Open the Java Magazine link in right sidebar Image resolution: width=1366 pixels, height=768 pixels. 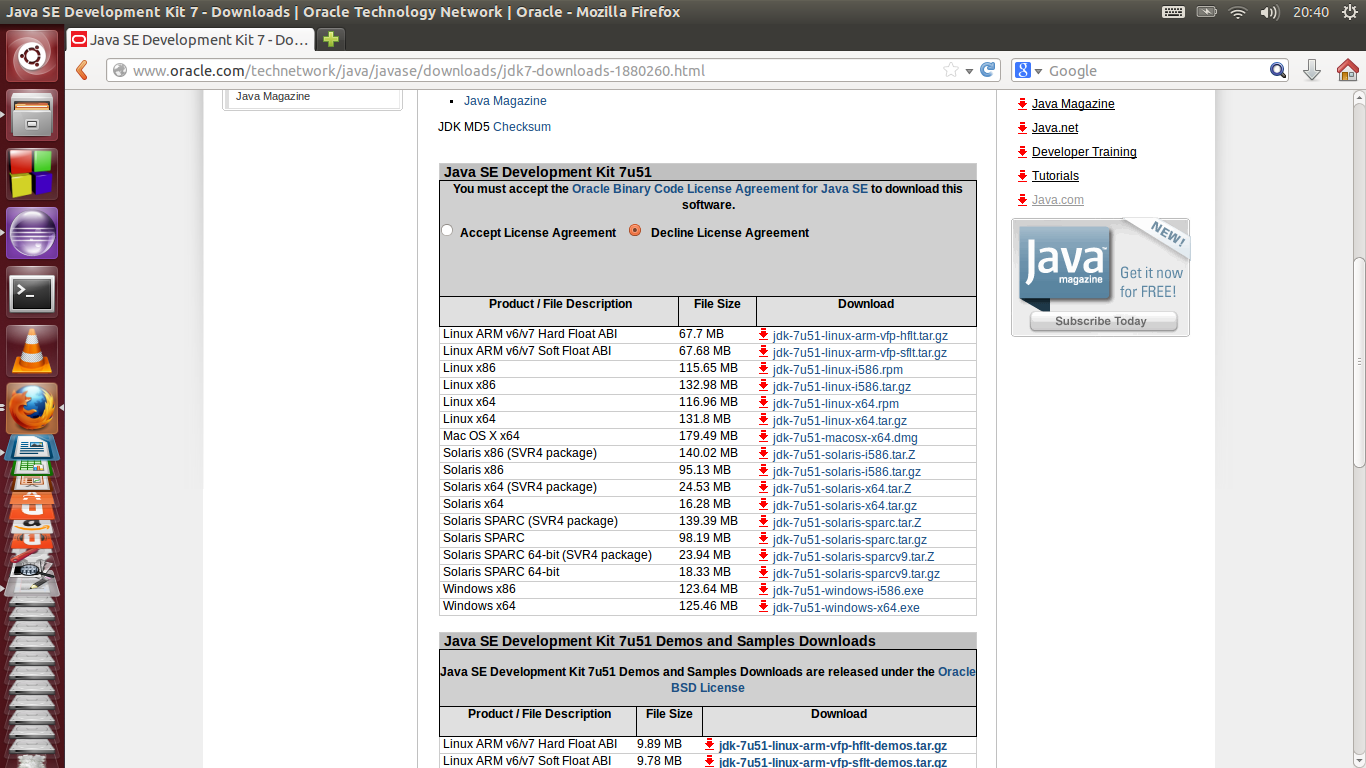pyautogui.click(x=1073, y=104)
